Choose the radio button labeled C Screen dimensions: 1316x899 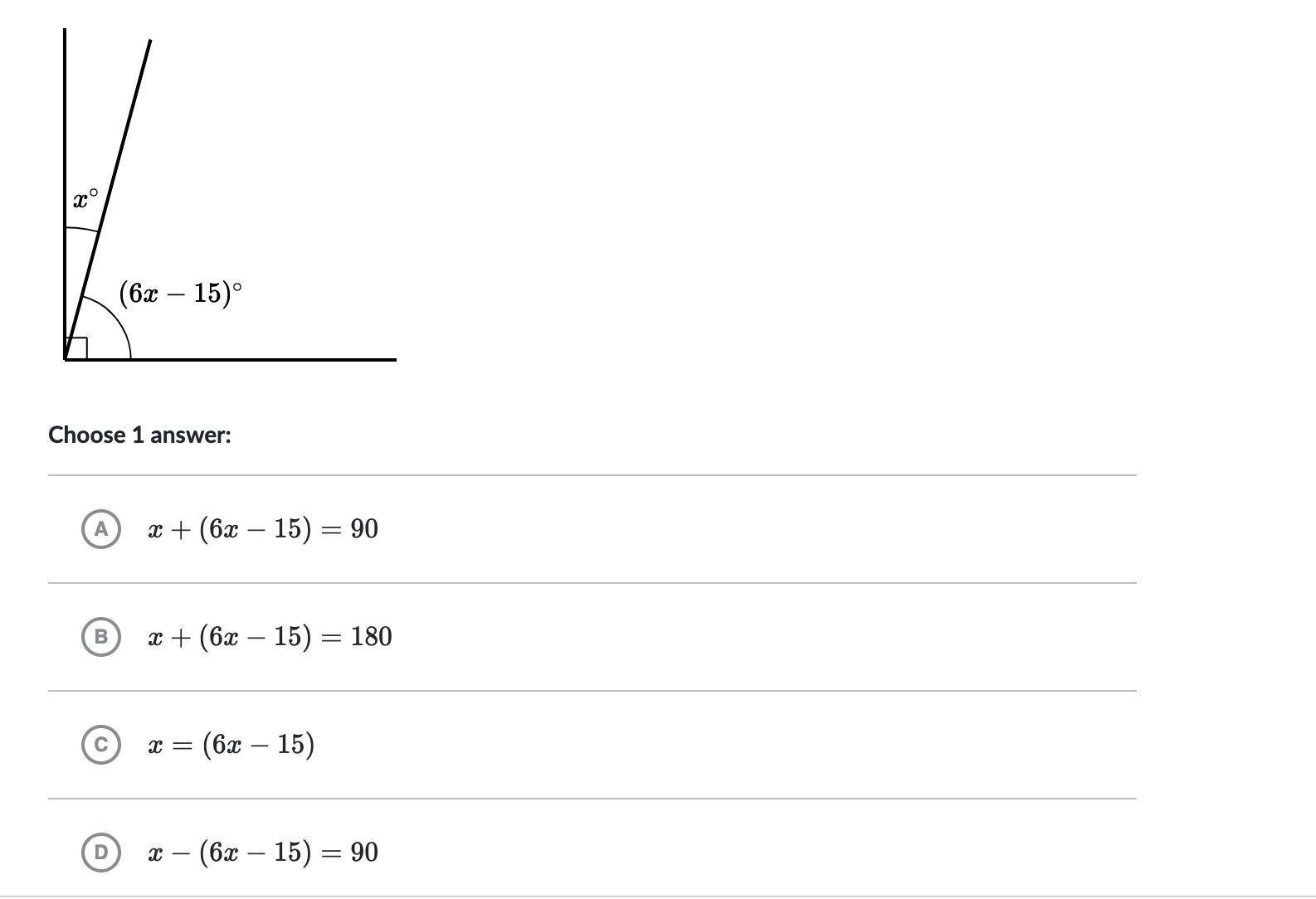[x=101, y=744]
